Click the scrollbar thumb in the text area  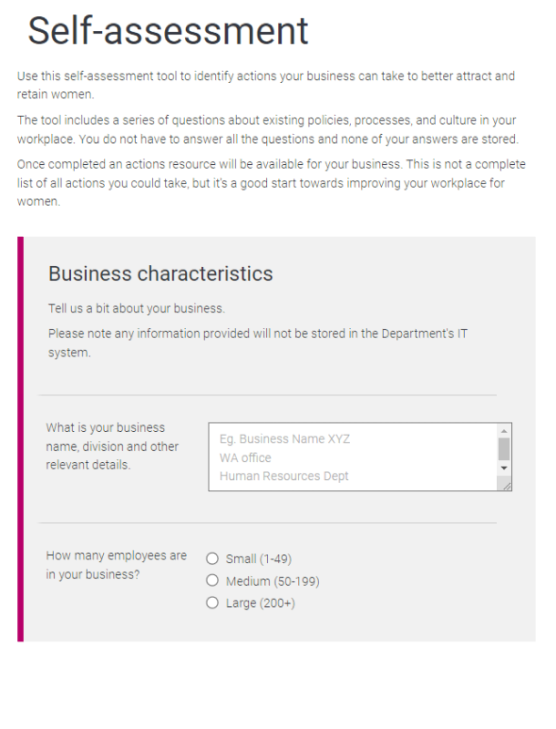coord(504,449)
